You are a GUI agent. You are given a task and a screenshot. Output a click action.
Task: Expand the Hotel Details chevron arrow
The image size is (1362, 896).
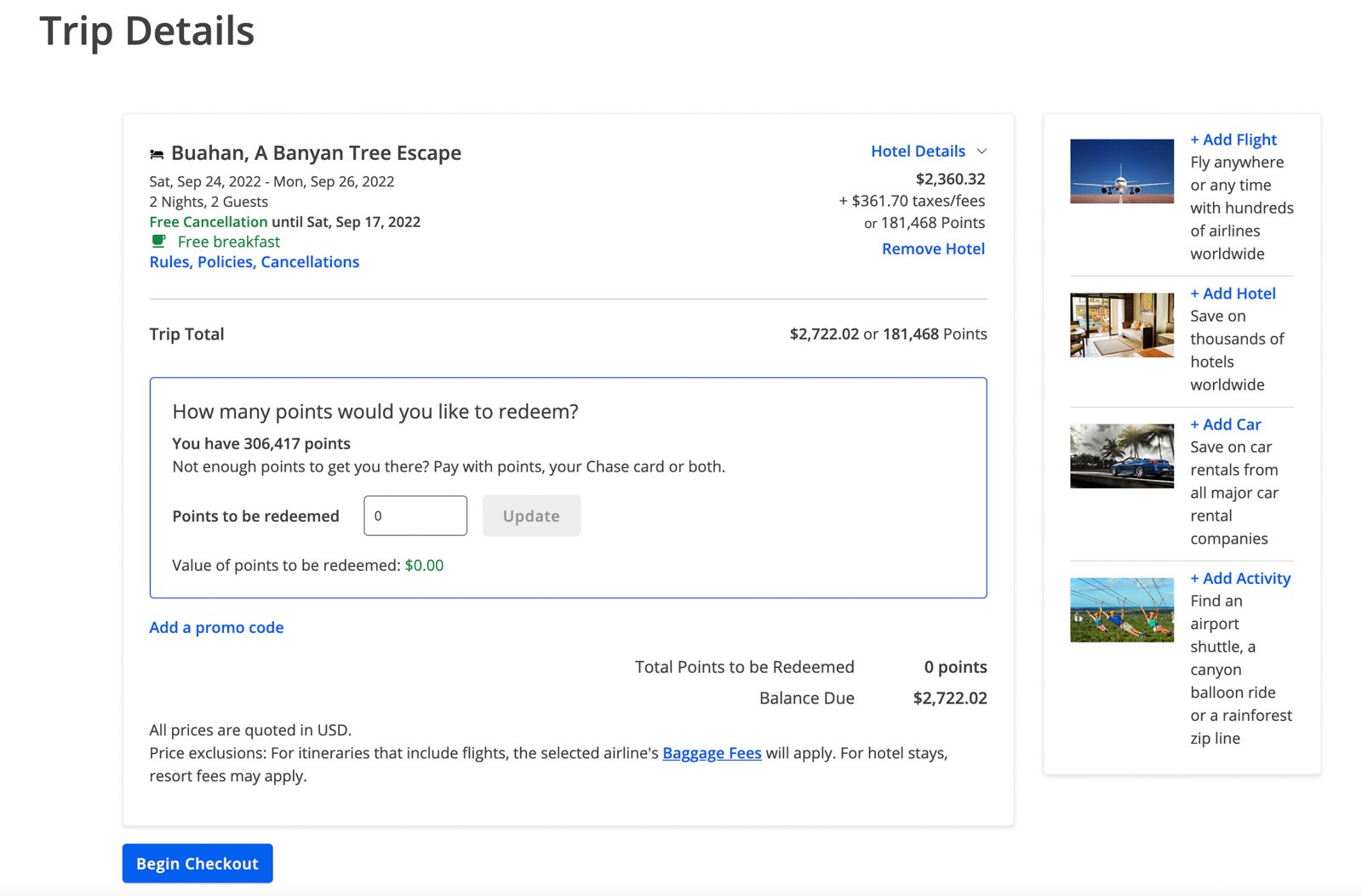click(981, 151)
